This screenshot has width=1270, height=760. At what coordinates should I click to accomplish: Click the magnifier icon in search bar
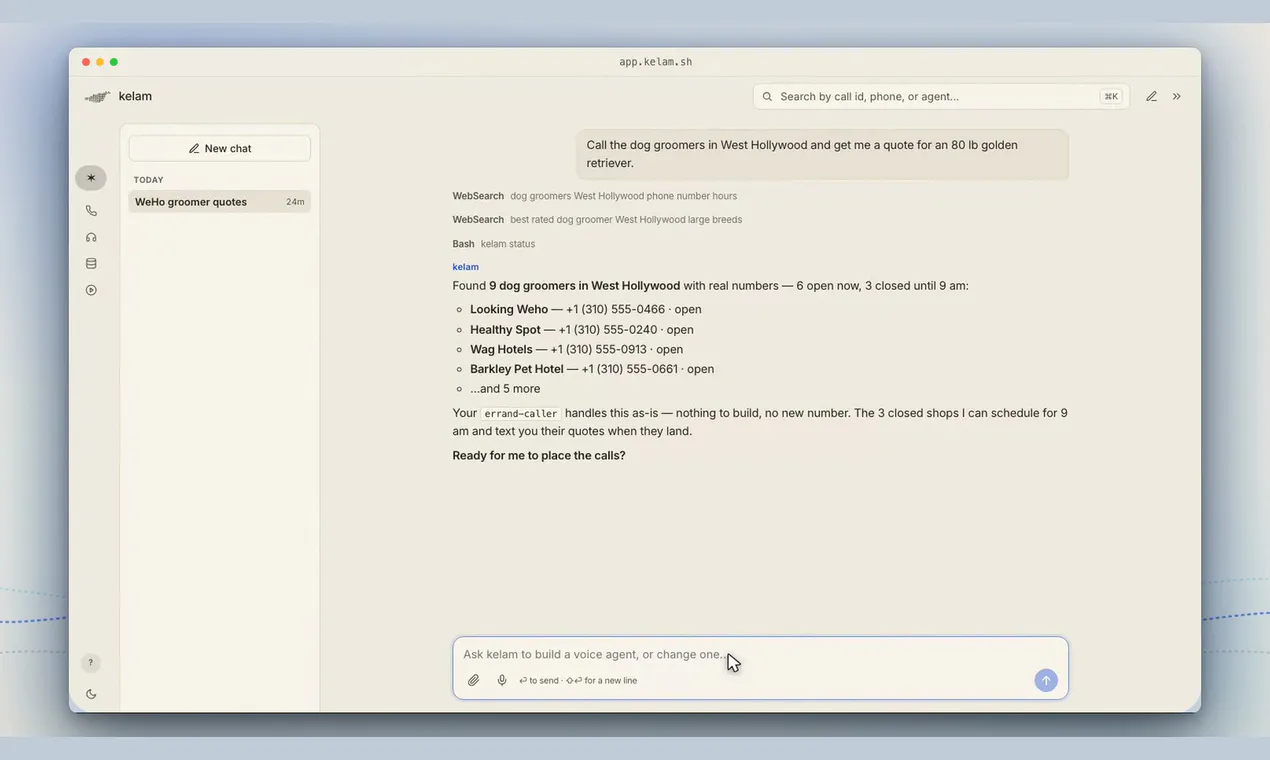pos(767,97)
